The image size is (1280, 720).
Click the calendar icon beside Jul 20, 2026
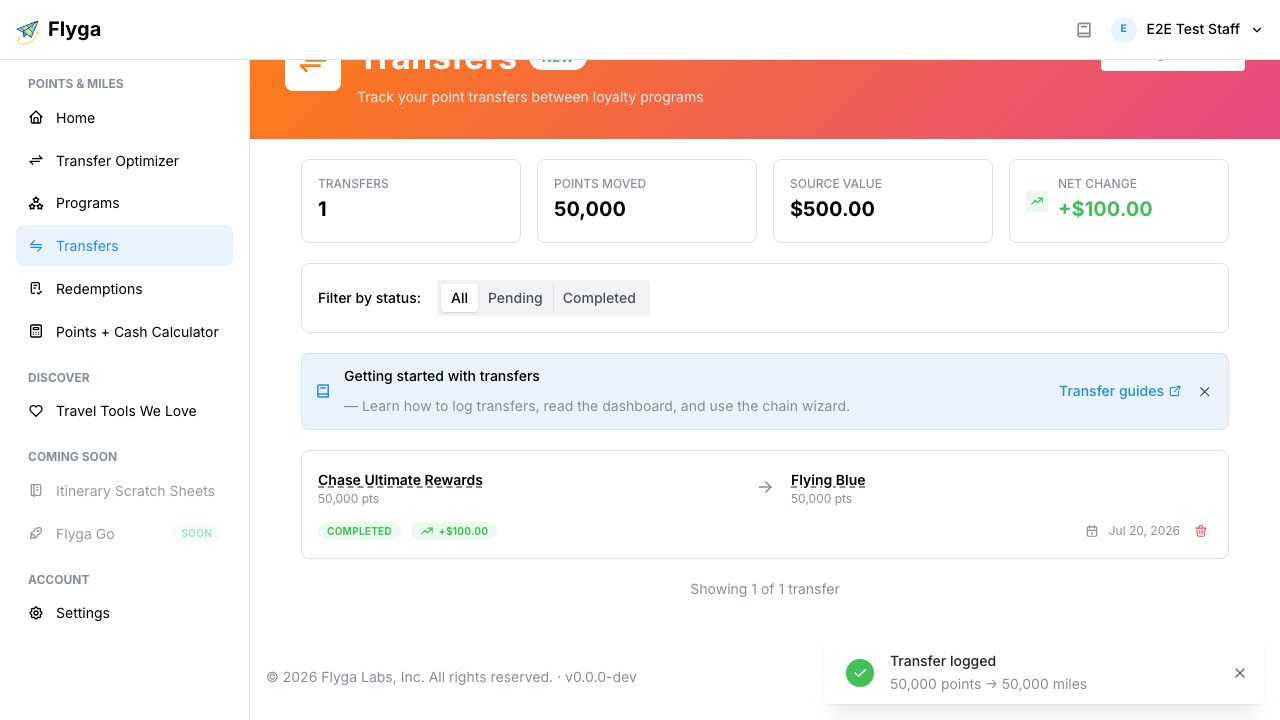click(x=1092, y=531)
